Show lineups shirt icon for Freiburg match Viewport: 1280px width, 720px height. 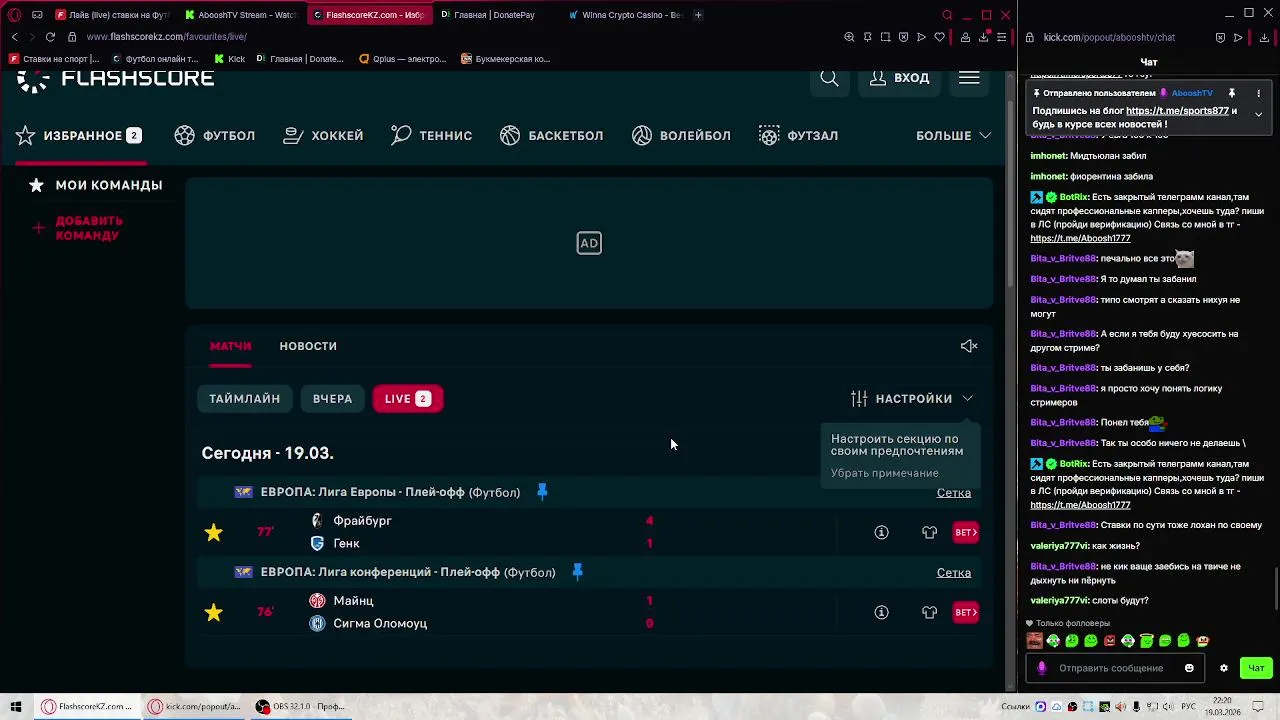(x=929, y=532)
